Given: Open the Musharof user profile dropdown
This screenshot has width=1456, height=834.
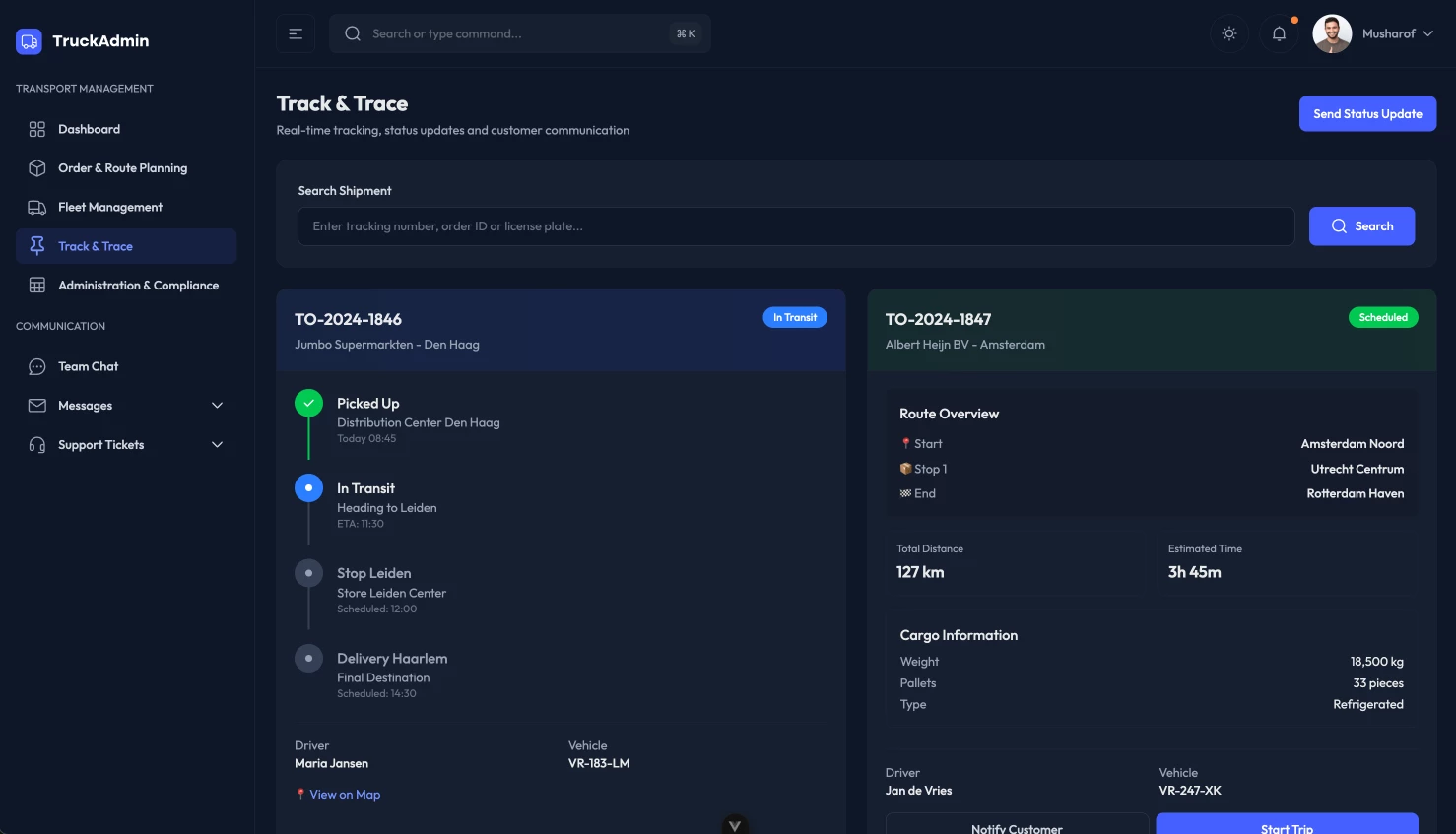Looking at the screenshot, I should point(1373,33).
